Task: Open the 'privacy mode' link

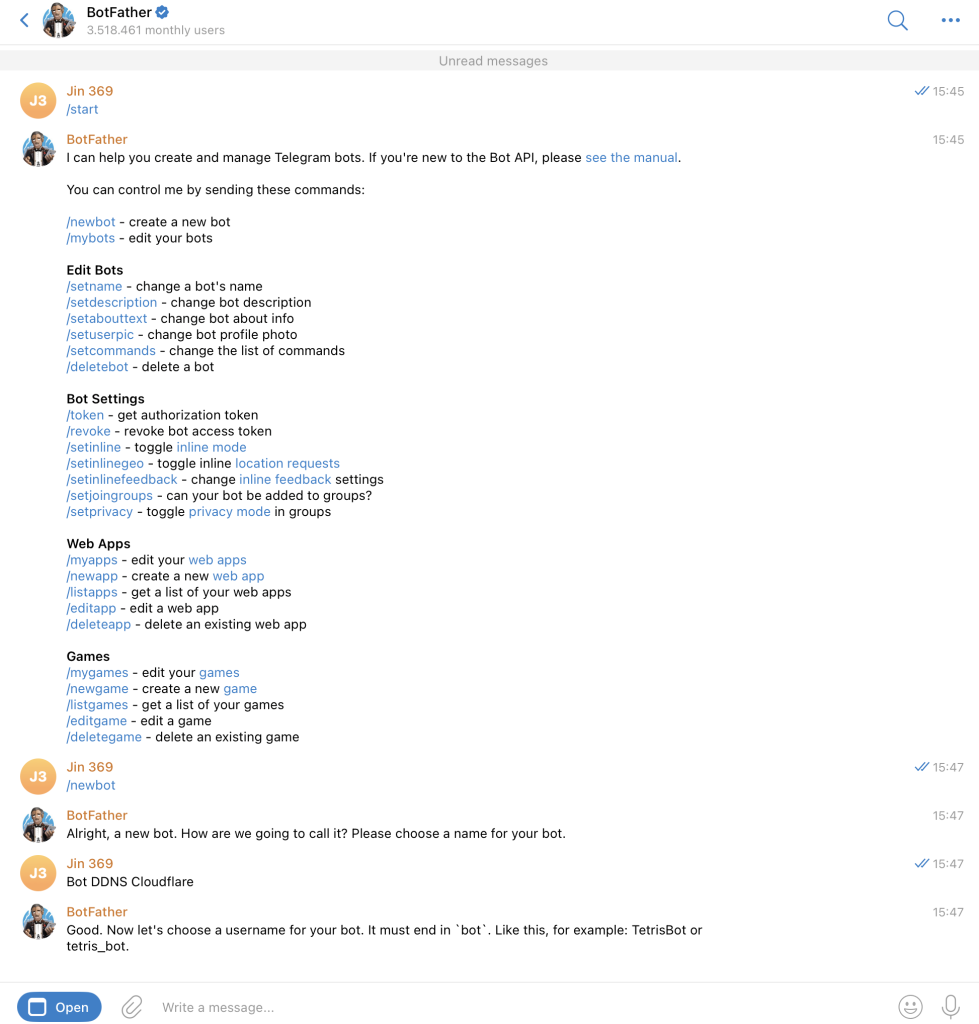Action: (x=229, y=511)
